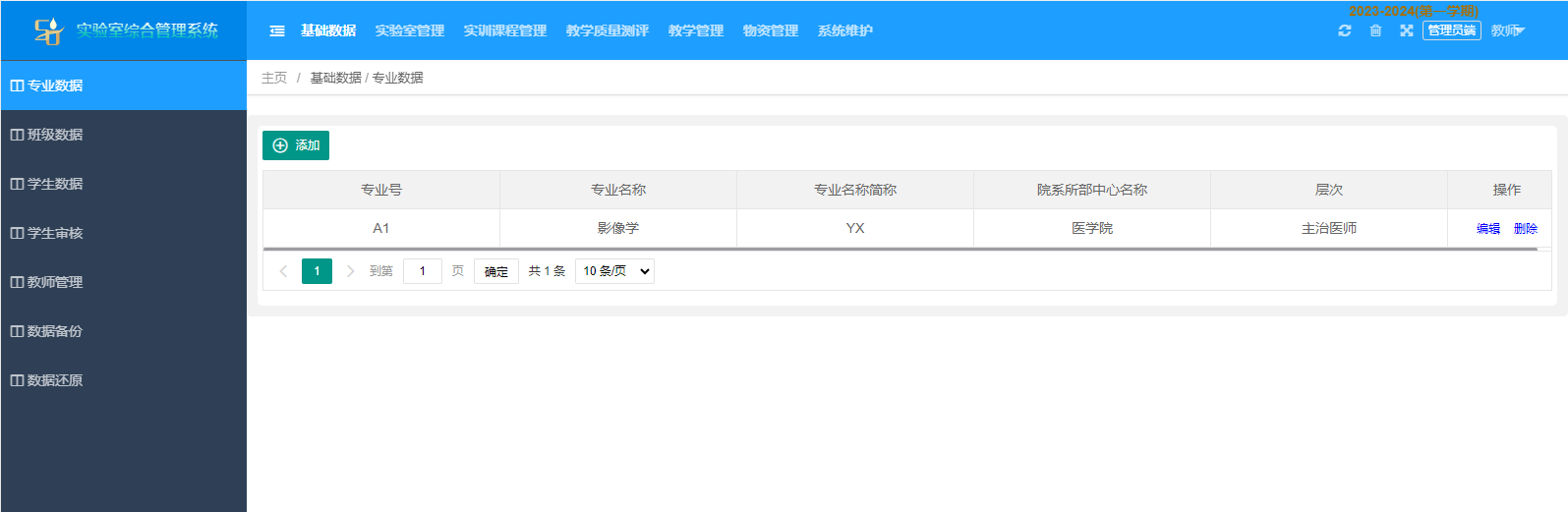Click the system logo icon
Viewport: 1568px width, 512px height.
click(47, 31)
